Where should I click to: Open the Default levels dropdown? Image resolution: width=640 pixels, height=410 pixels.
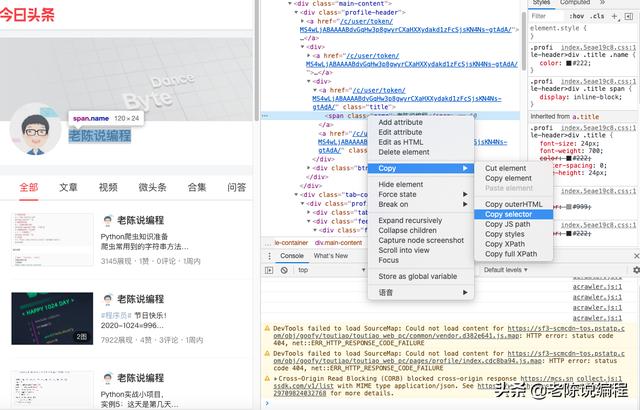coord(505,270)
